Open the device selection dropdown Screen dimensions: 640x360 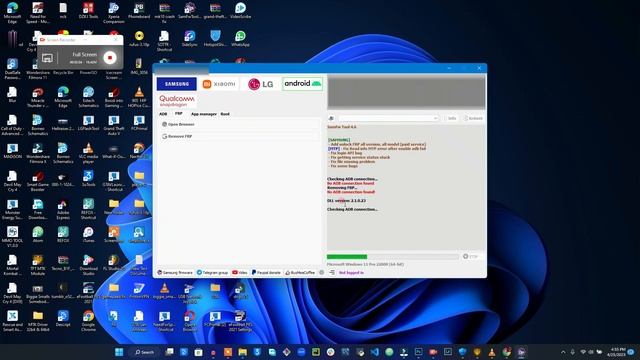[388, 118]
